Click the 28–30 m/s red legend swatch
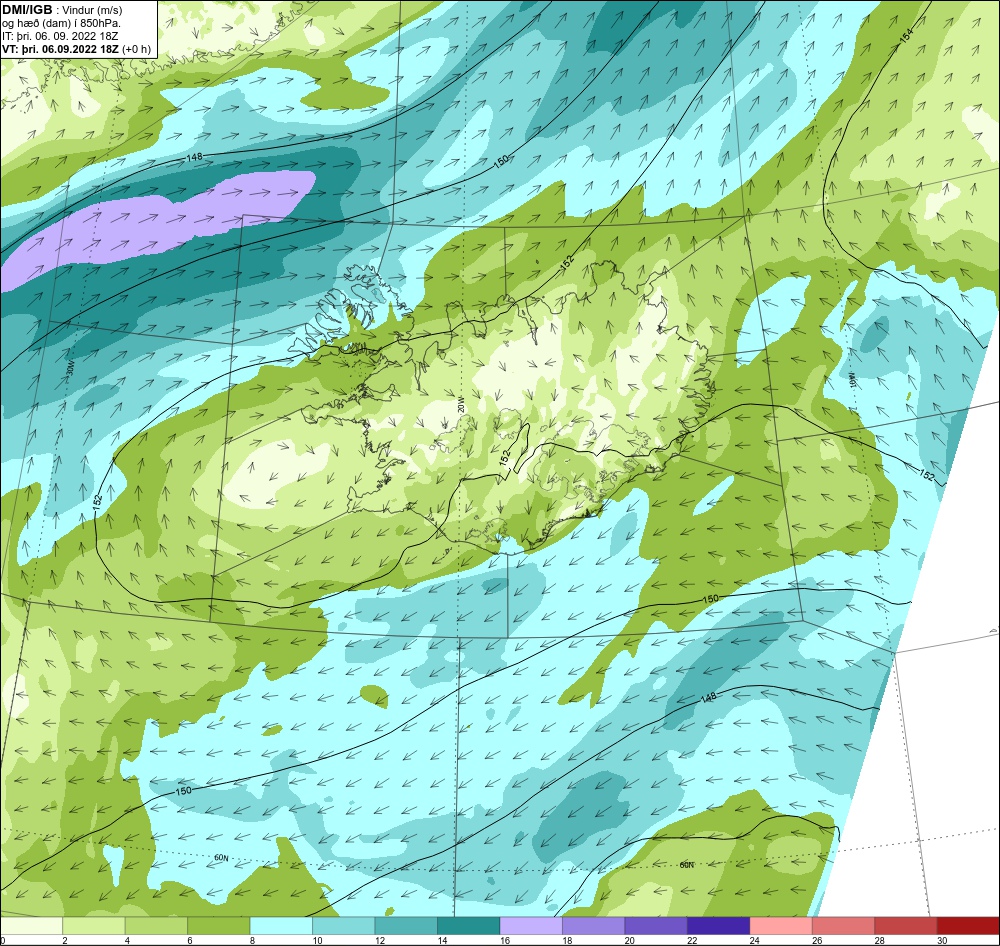 click(906, 926)
